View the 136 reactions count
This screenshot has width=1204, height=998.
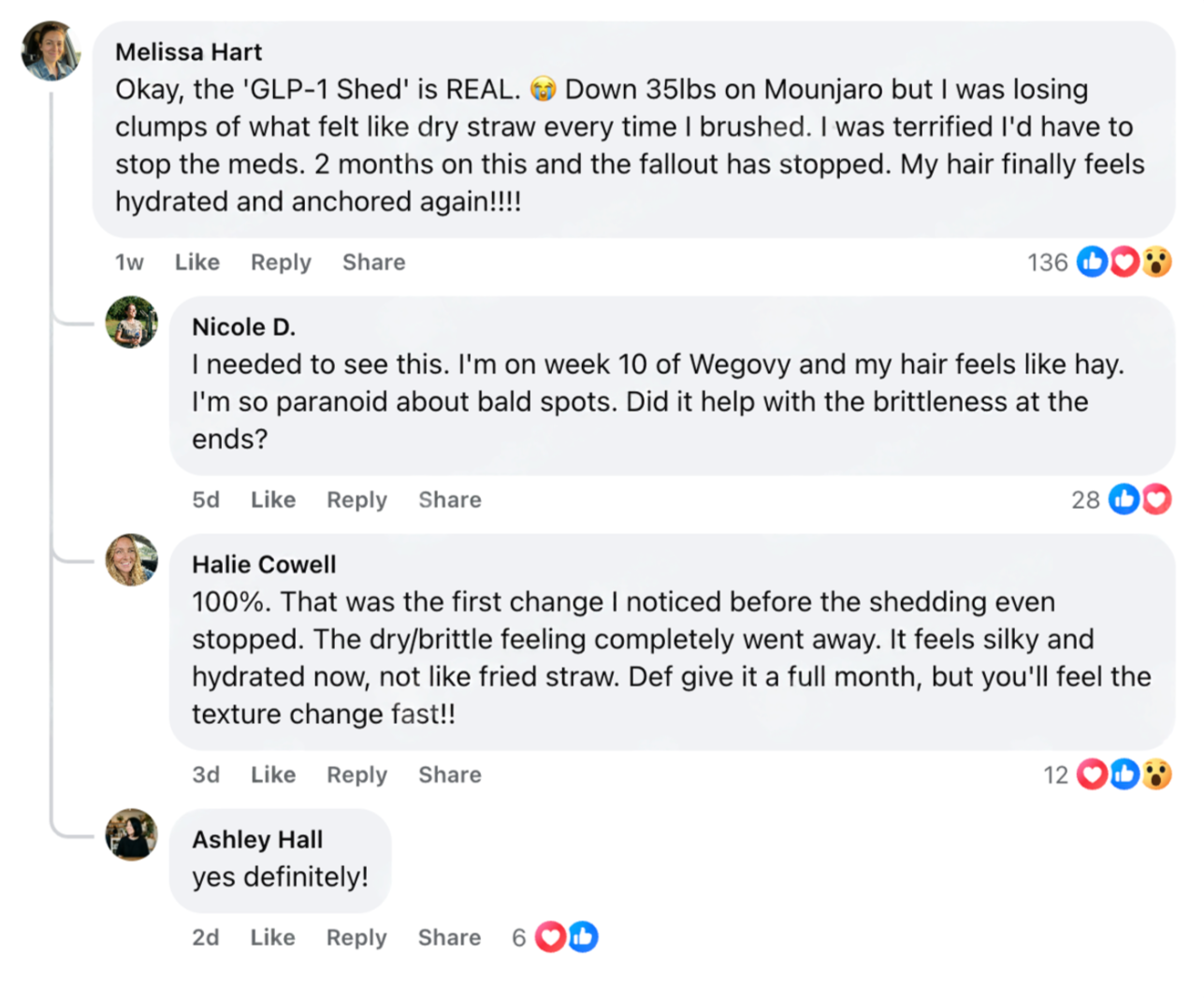pos(1047,263)
